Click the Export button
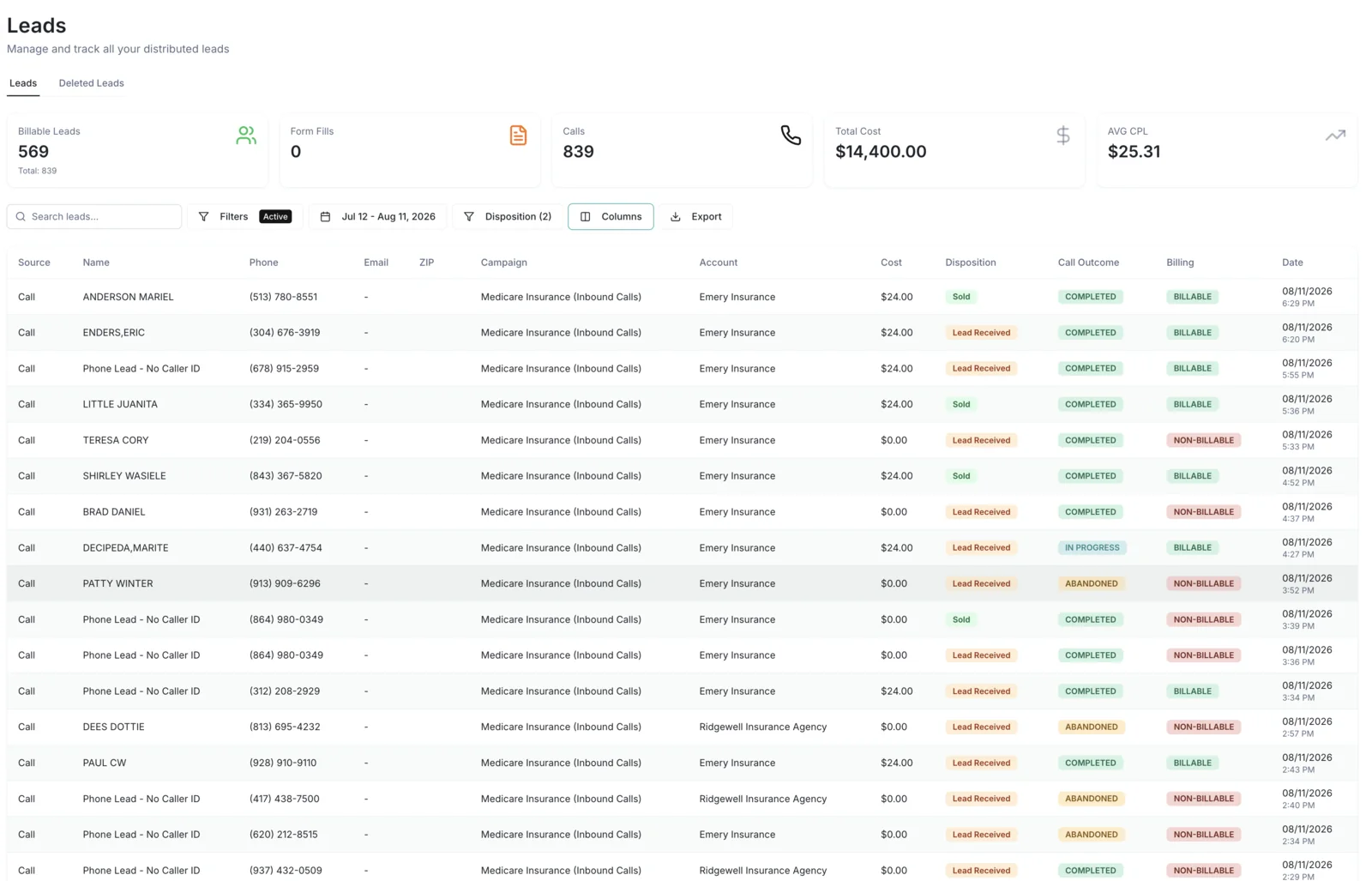The width and height of the screenshot is (1372, 881). (695, 217)
